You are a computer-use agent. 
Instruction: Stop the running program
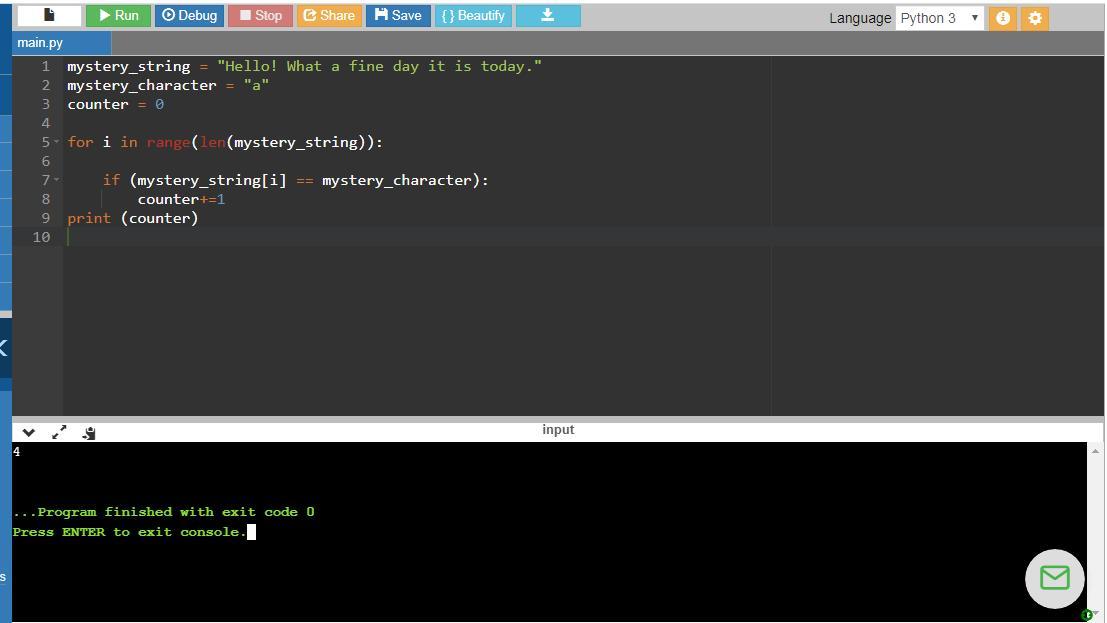[261, 16]
